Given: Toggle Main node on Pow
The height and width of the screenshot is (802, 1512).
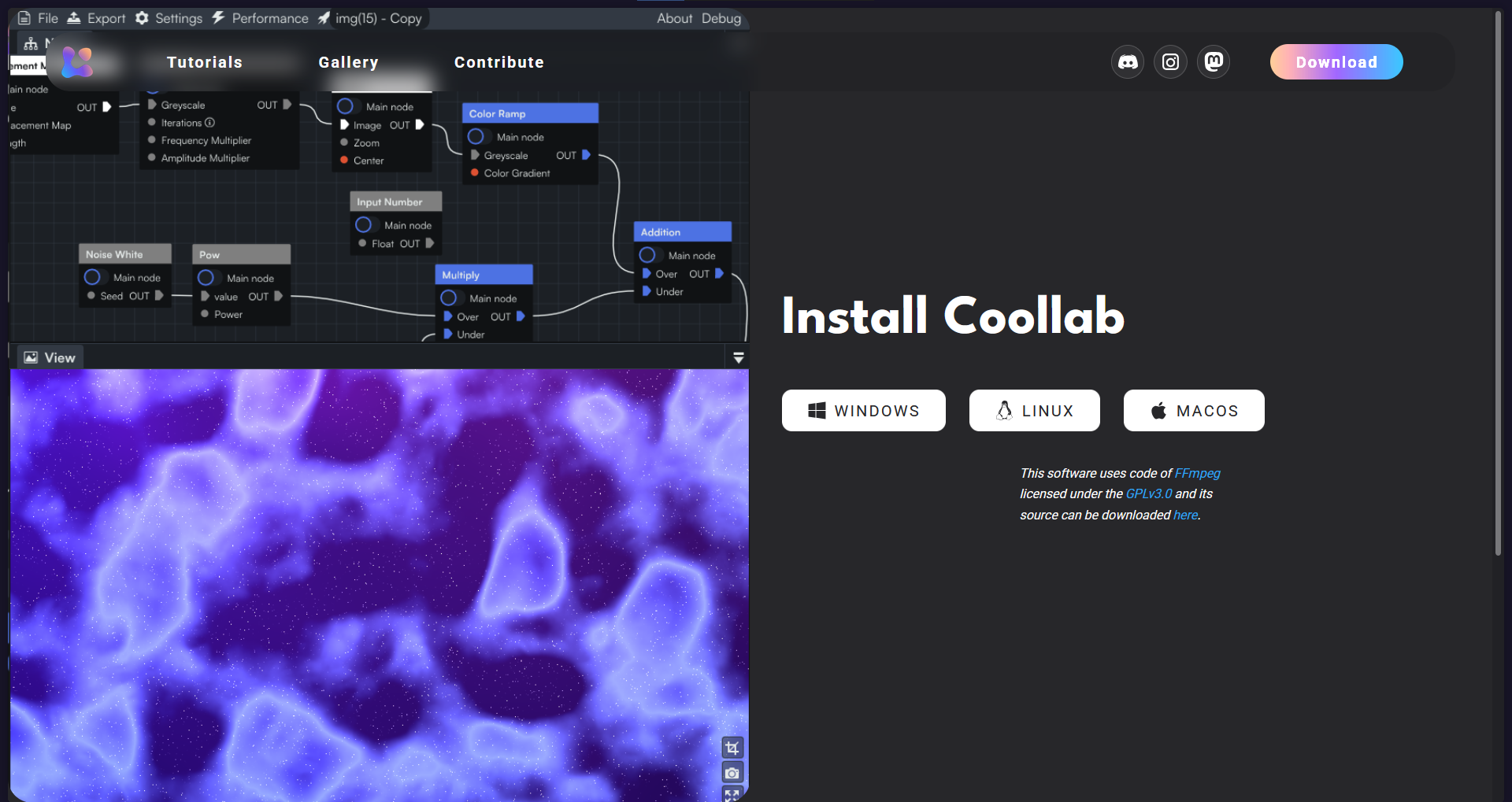Looking at the screenshot, I should point(206,278).
